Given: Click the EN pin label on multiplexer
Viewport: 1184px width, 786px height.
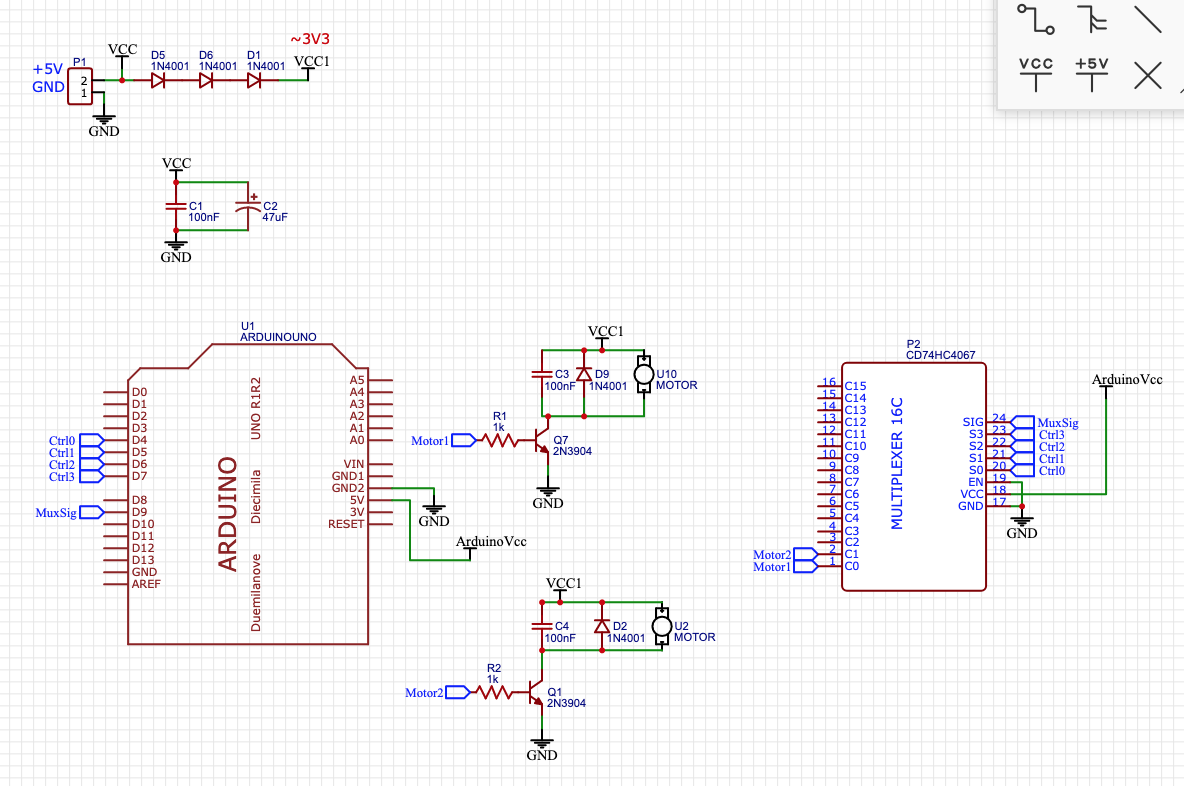Looking at the screenshot, I should tap(976, 482).
